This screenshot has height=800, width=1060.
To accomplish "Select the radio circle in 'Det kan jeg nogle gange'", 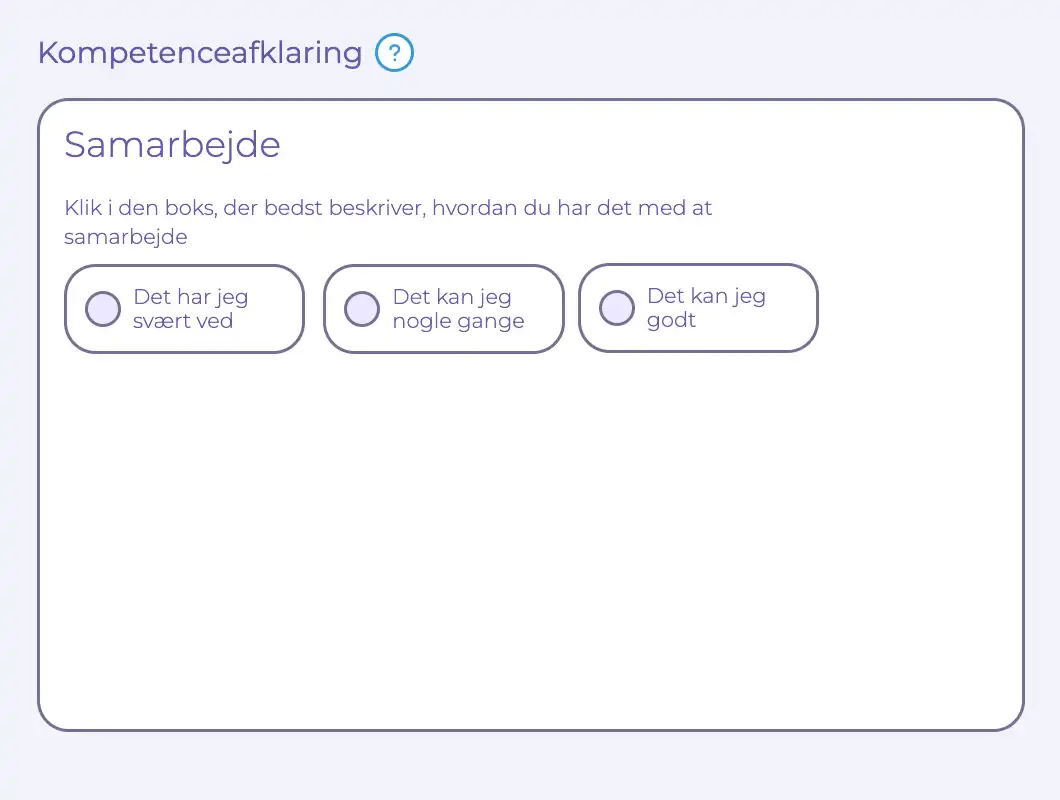I will pyautogui.click(x=362, y=309).
